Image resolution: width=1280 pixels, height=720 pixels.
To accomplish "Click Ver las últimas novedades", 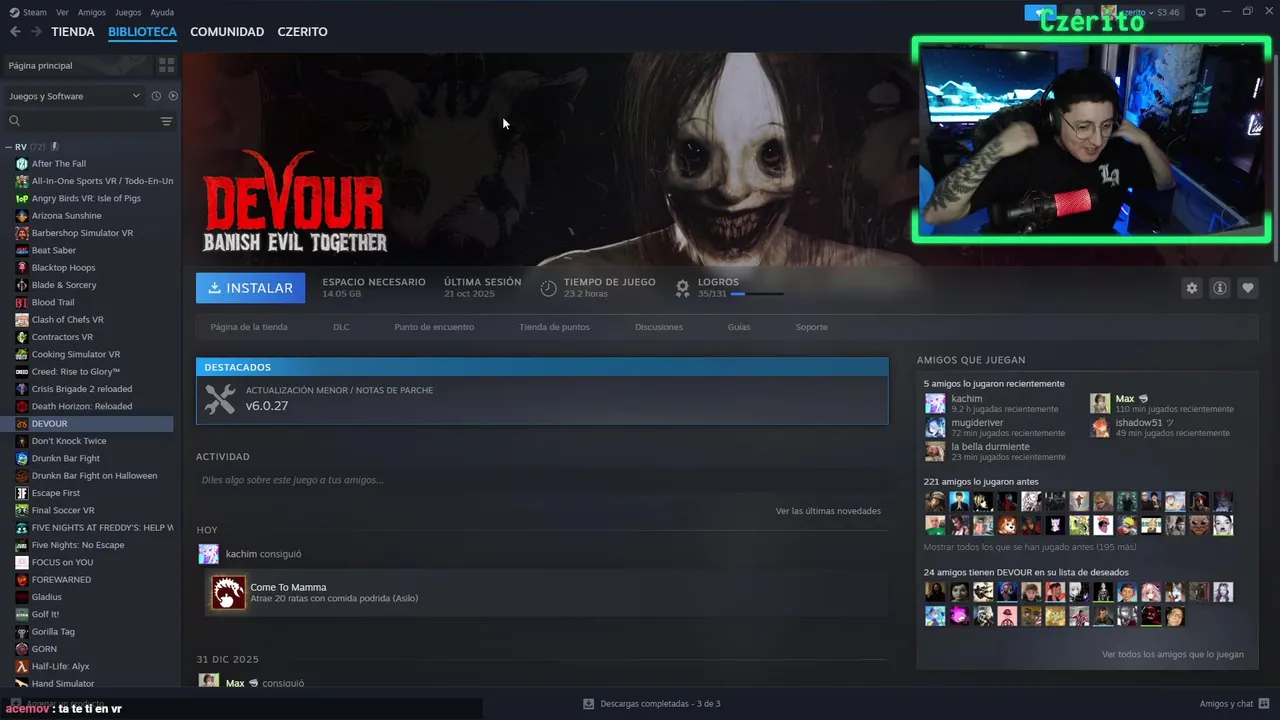I will (828, 511).
